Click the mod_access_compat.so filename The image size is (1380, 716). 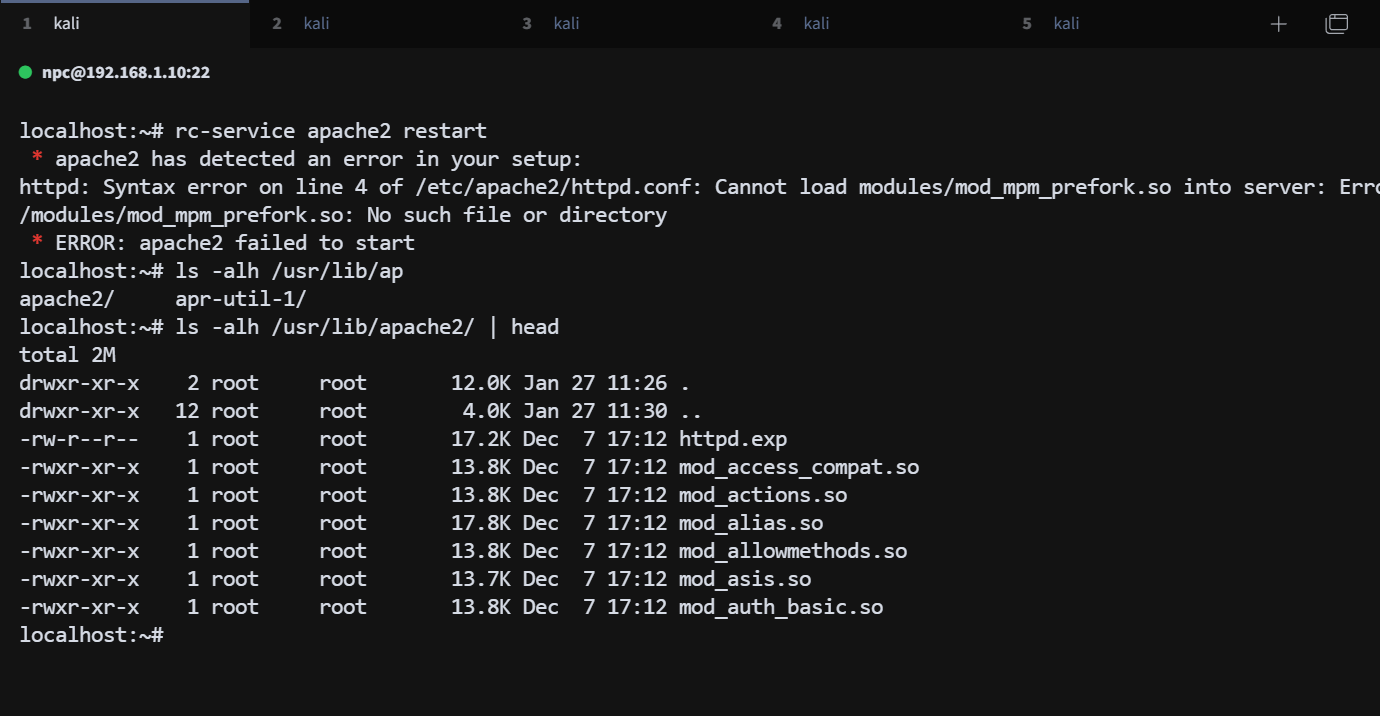(798, 467)
